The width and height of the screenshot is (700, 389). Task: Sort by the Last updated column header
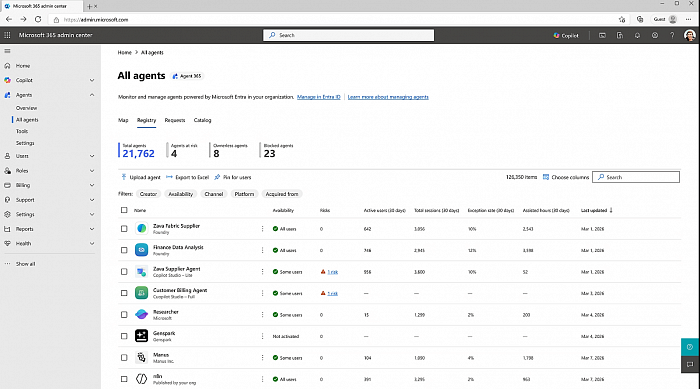click(596, 210)
